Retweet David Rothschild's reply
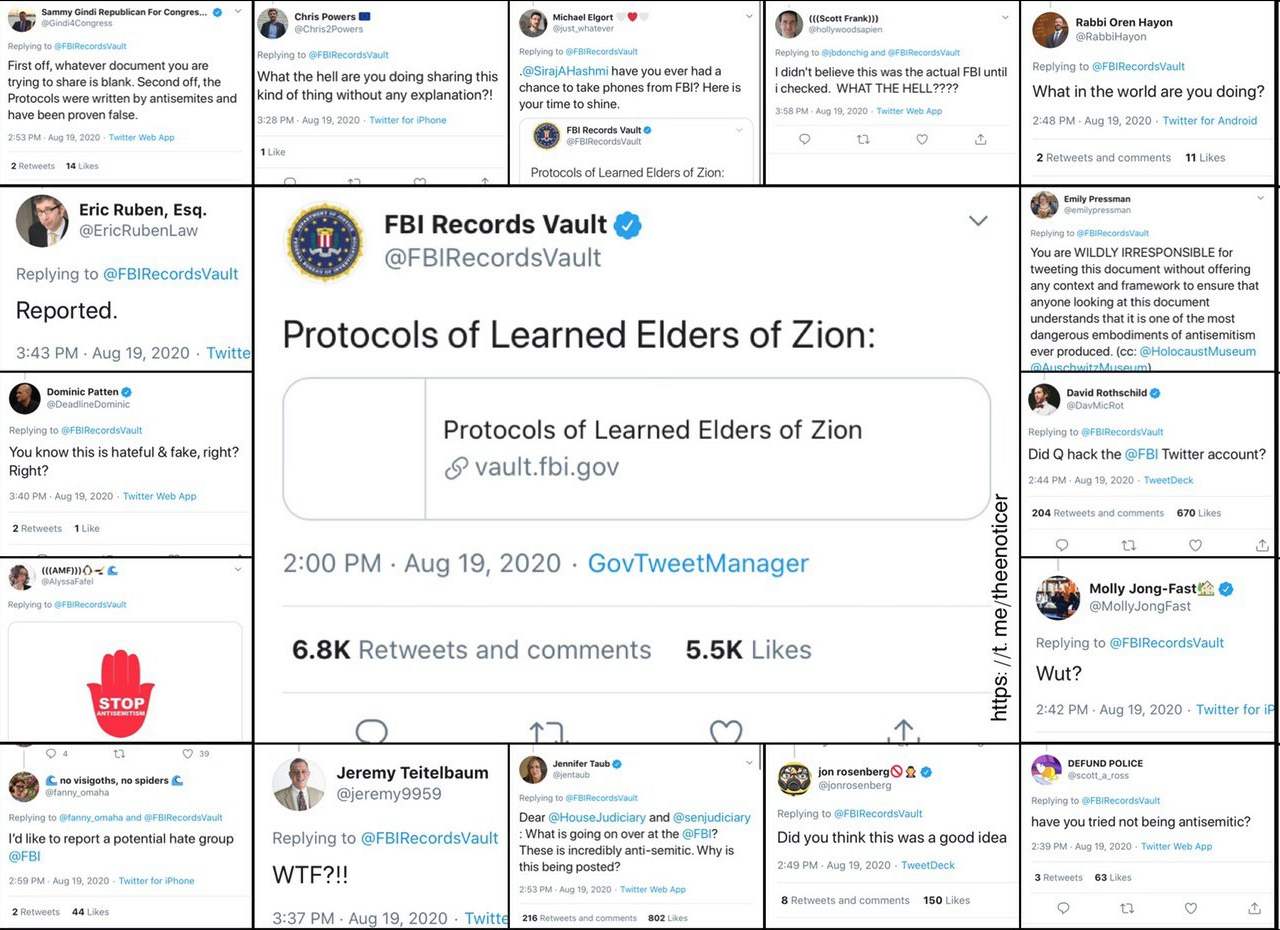The width and height of the screenshot is (1280, 930). [x=1128, y=545]
